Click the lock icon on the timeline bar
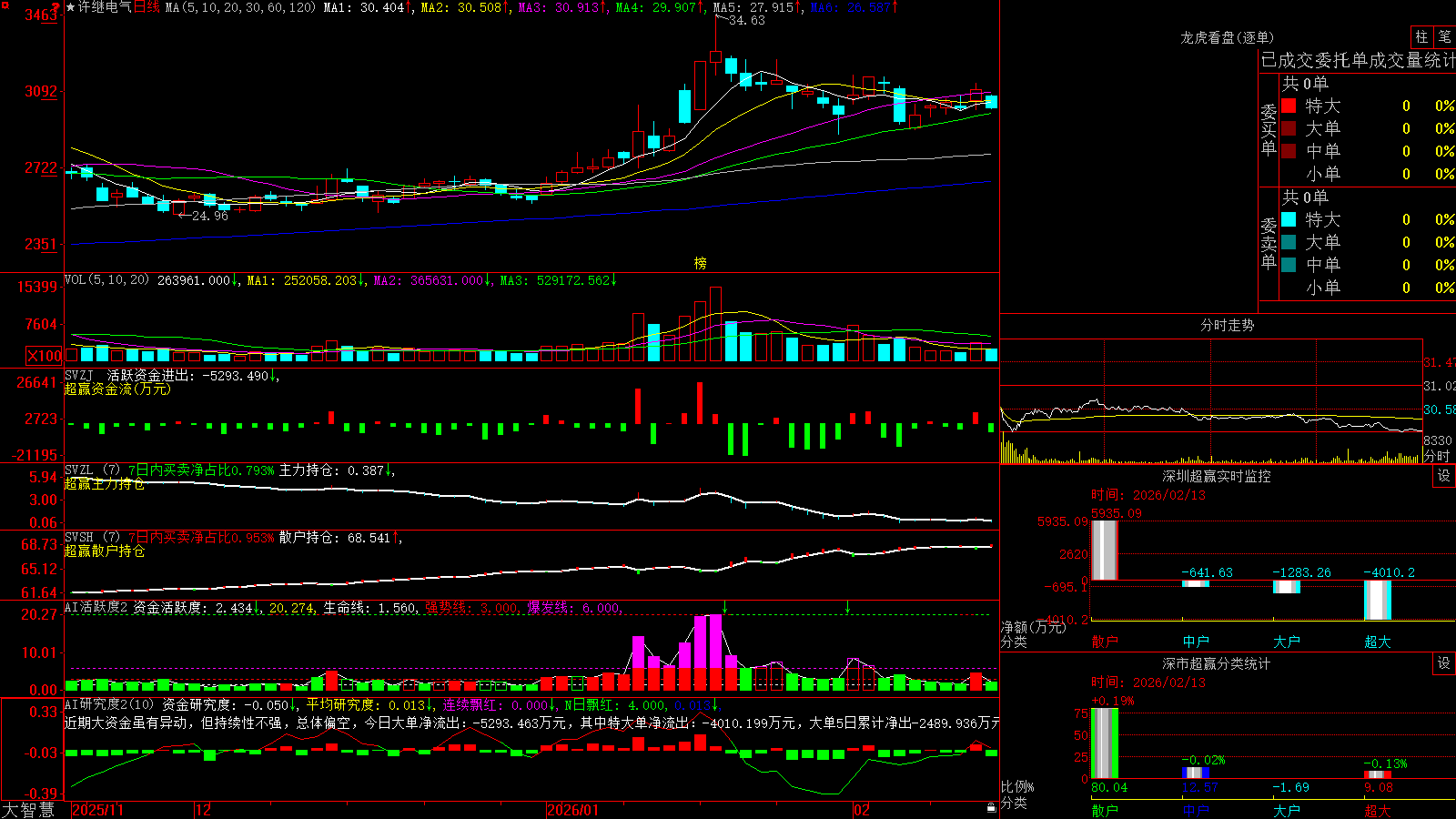The width and height of the screenshot is (1456, 819). coord(991,808)
